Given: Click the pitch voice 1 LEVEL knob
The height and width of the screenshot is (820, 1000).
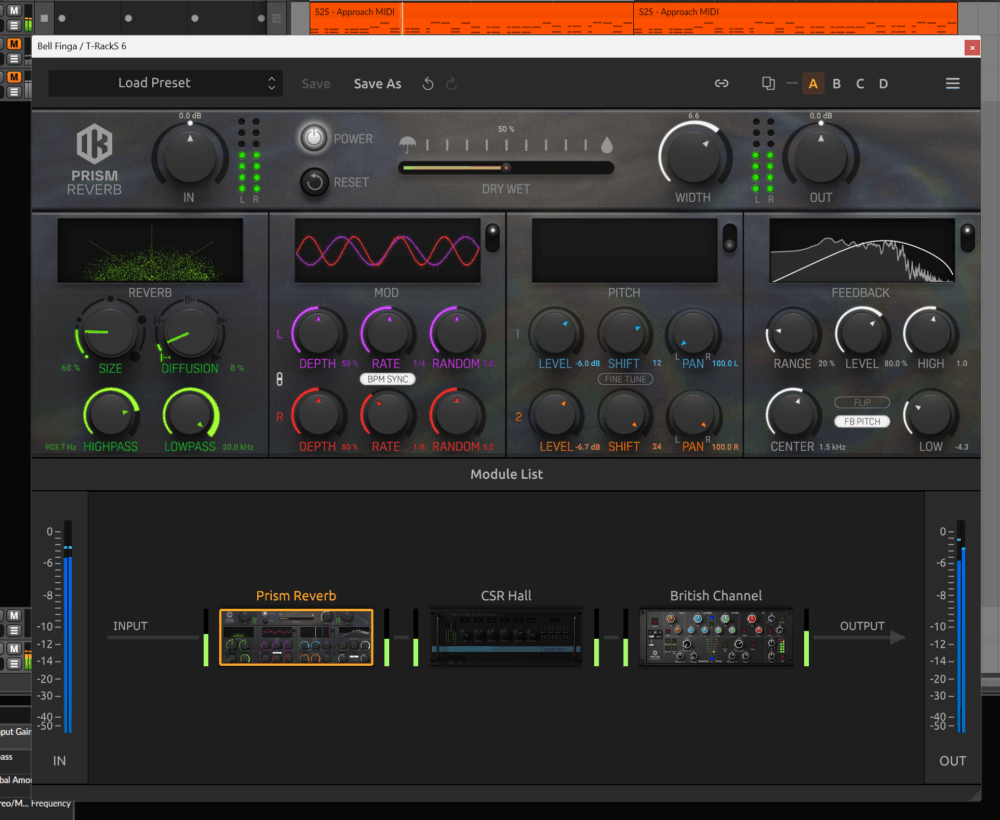Looking at the screenshot, I should (556, 333).
